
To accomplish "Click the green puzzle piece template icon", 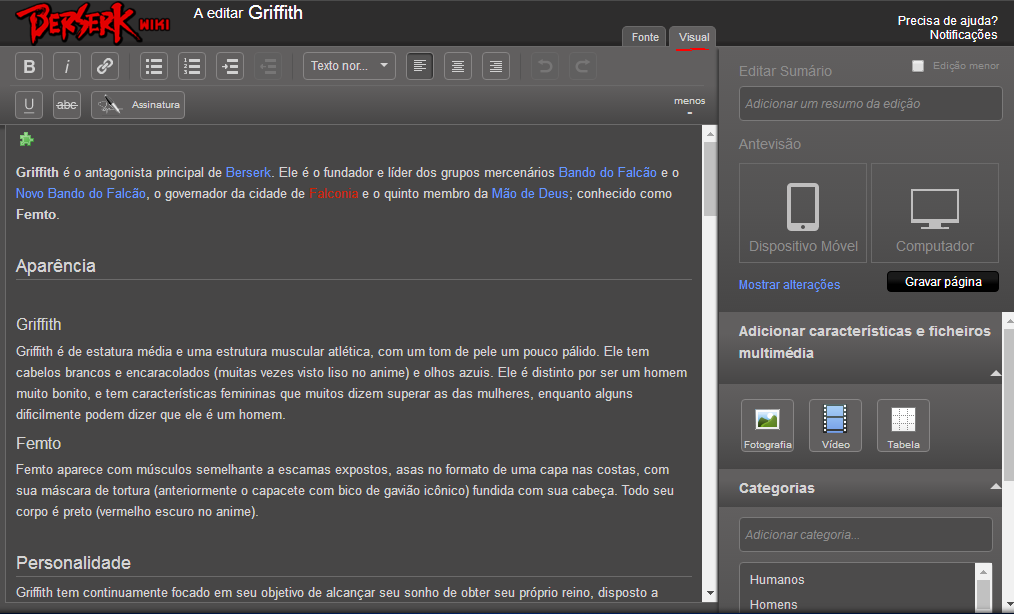I will (27, 139).
